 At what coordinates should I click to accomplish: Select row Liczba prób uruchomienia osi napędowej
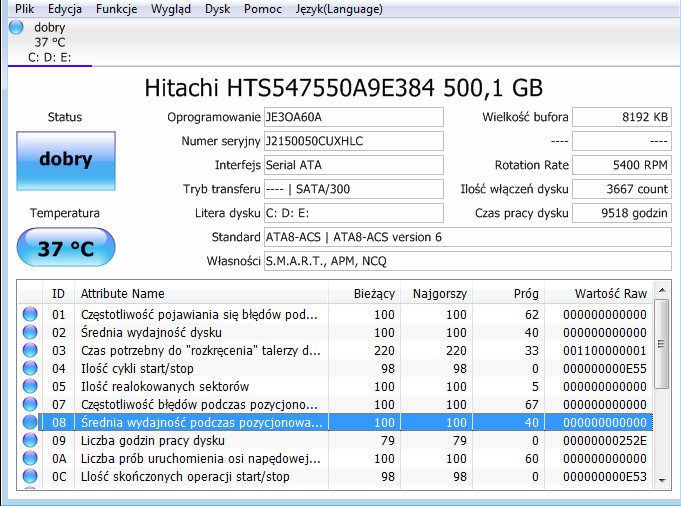click(x=335, y=458)
